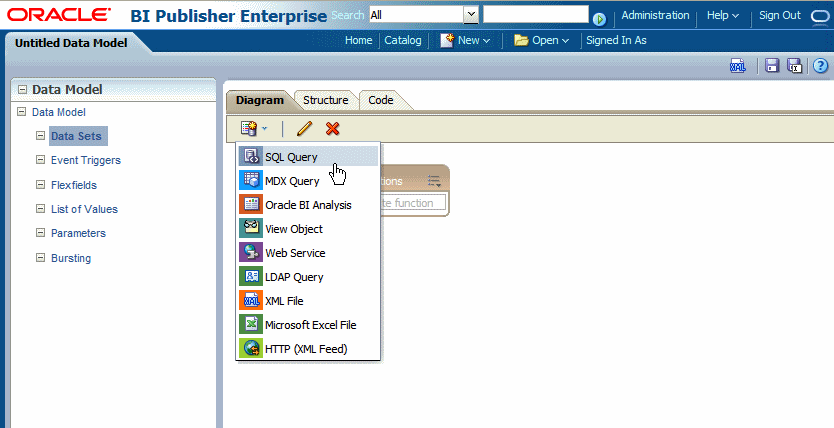This screenshot has width=834, height=428.
Task: Go to the Home link
Action: point(358,40)
